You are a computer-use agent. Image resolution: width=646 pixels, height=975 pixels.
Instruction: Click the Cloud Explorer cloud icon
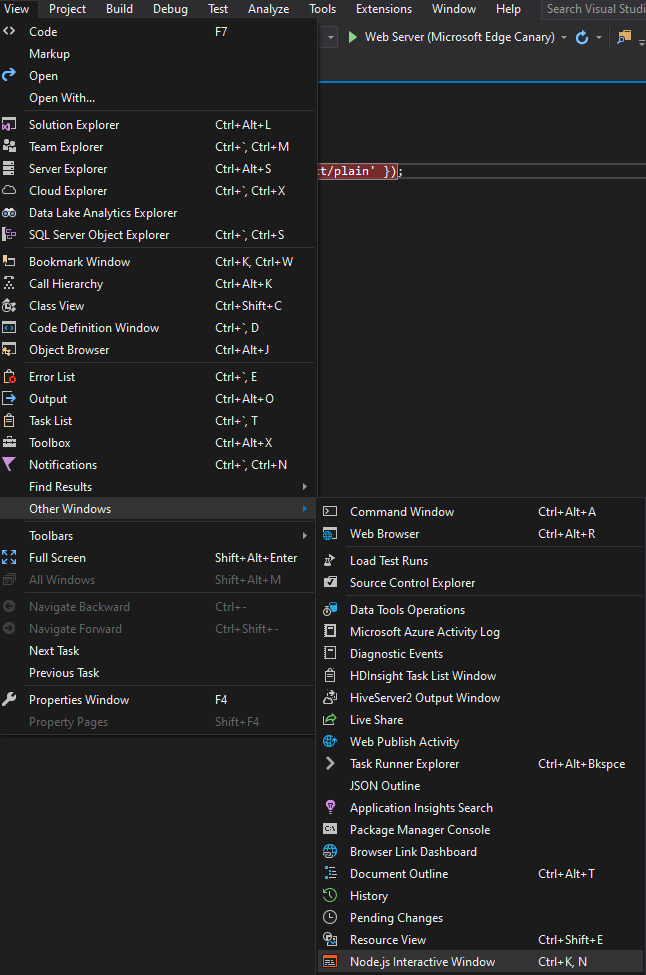(x=10, y=191)
